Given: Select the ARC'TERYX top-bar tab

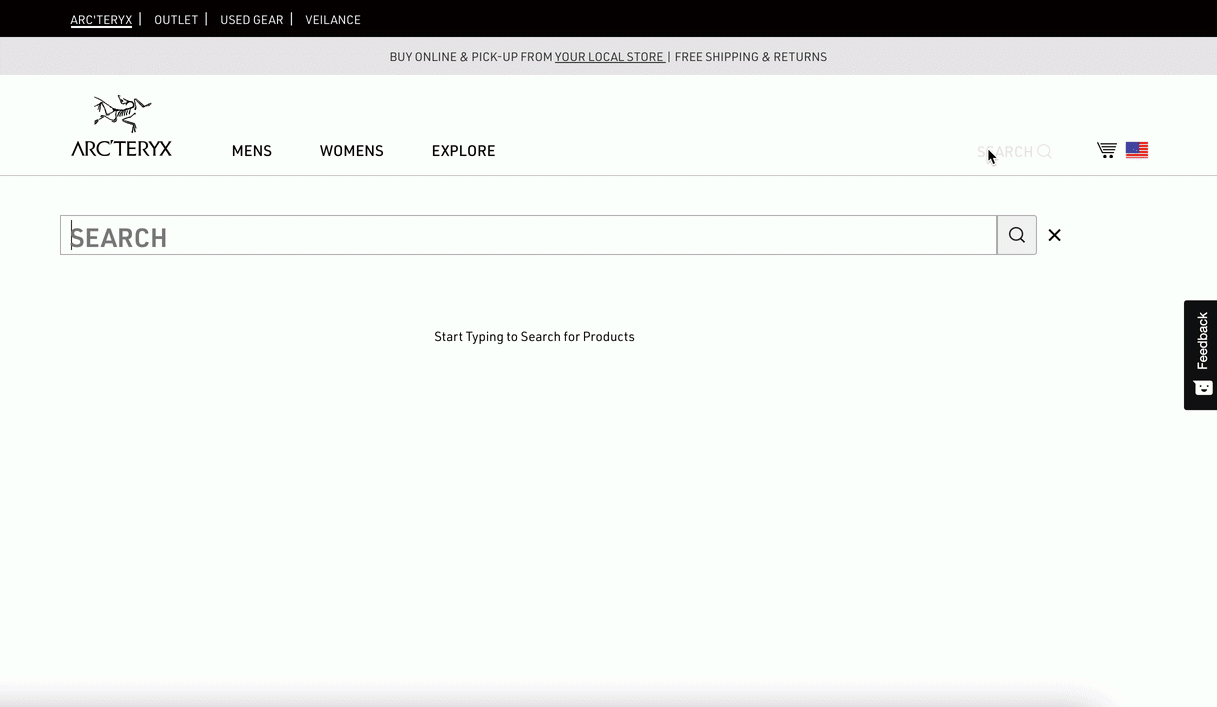Looking at the screenshot, I should pyautogui.click(x=101, y=19).
